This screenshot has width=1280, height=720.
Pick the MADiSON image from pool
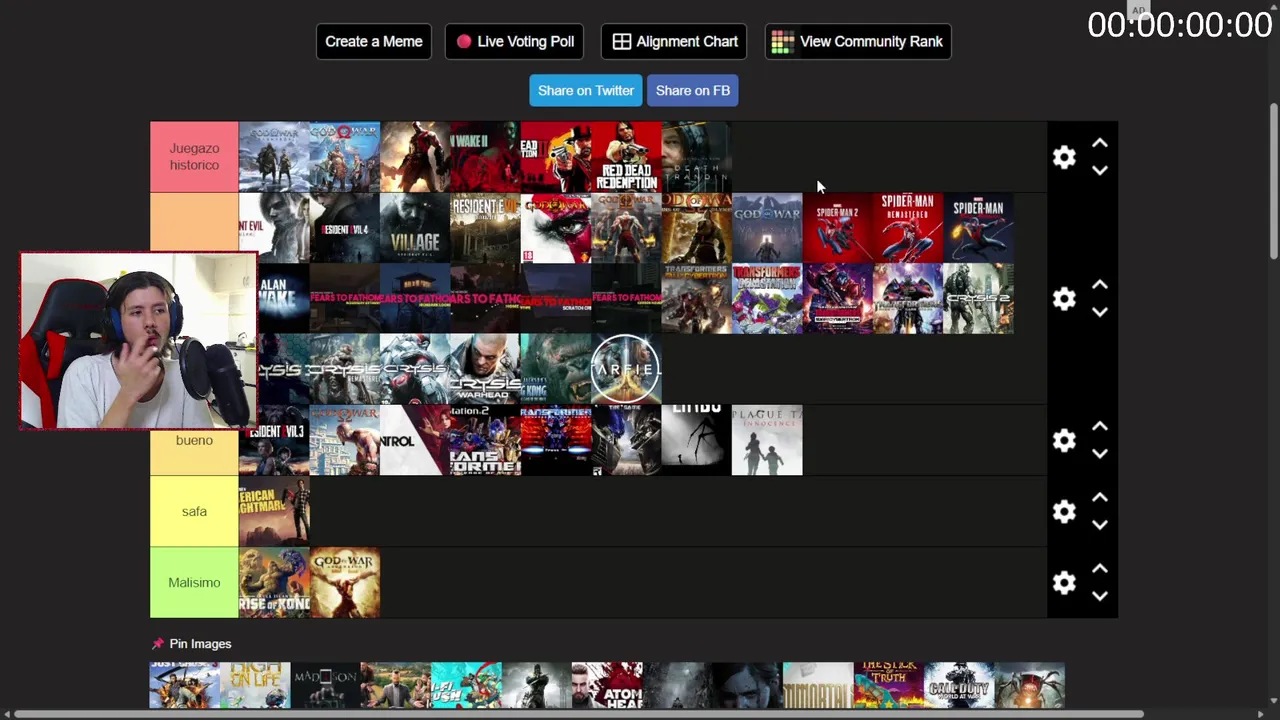(326, 685)
